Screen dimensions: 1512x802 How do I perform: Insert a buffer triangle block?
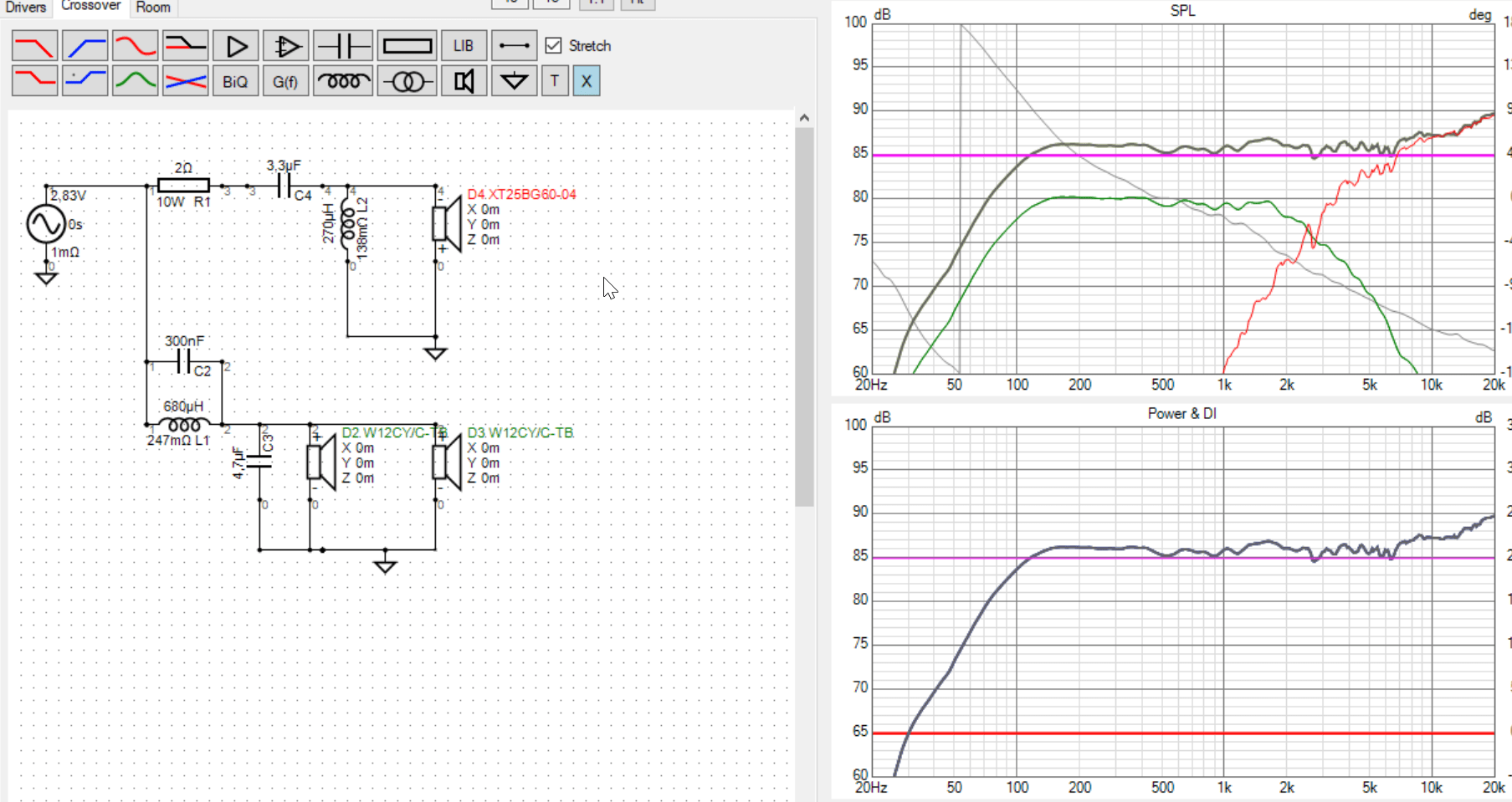[x=235, y=46]
